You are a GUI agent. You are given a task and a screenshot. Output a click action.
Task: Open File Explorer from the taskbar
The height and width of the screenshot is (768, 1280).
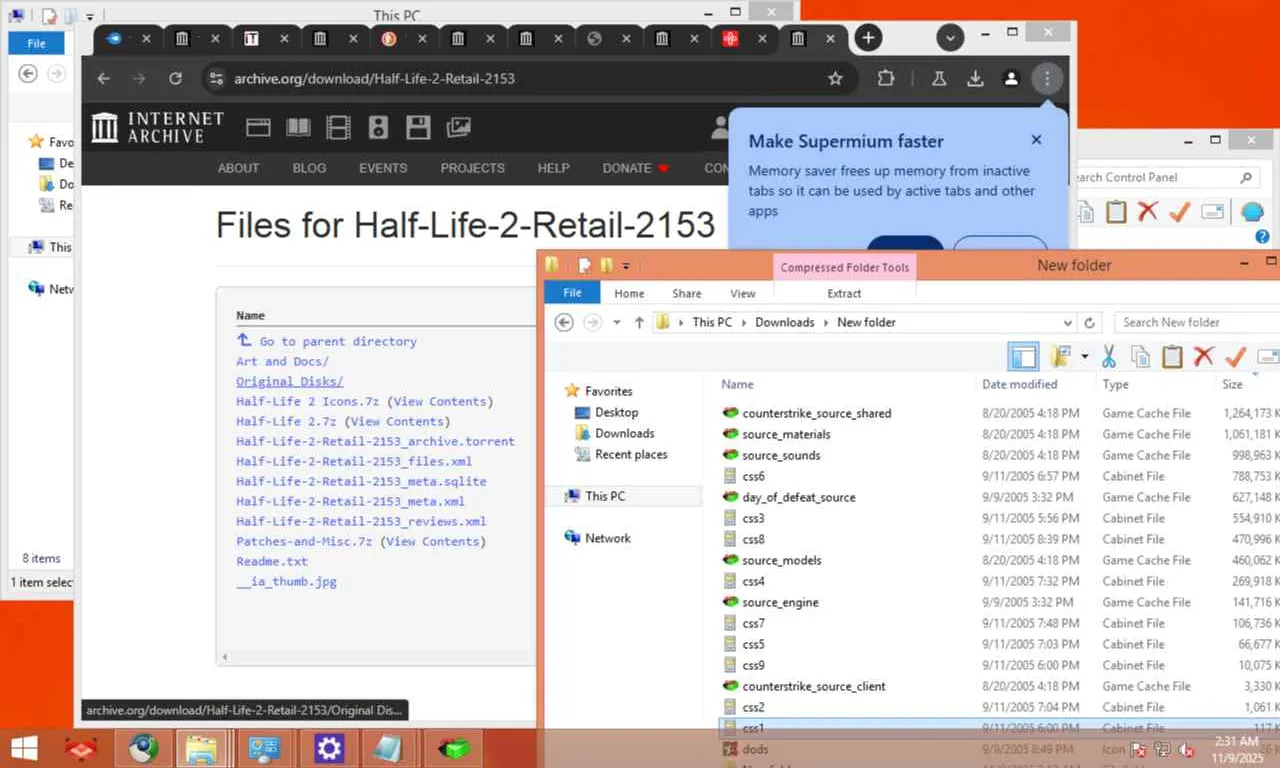click(x=202, y=748)
